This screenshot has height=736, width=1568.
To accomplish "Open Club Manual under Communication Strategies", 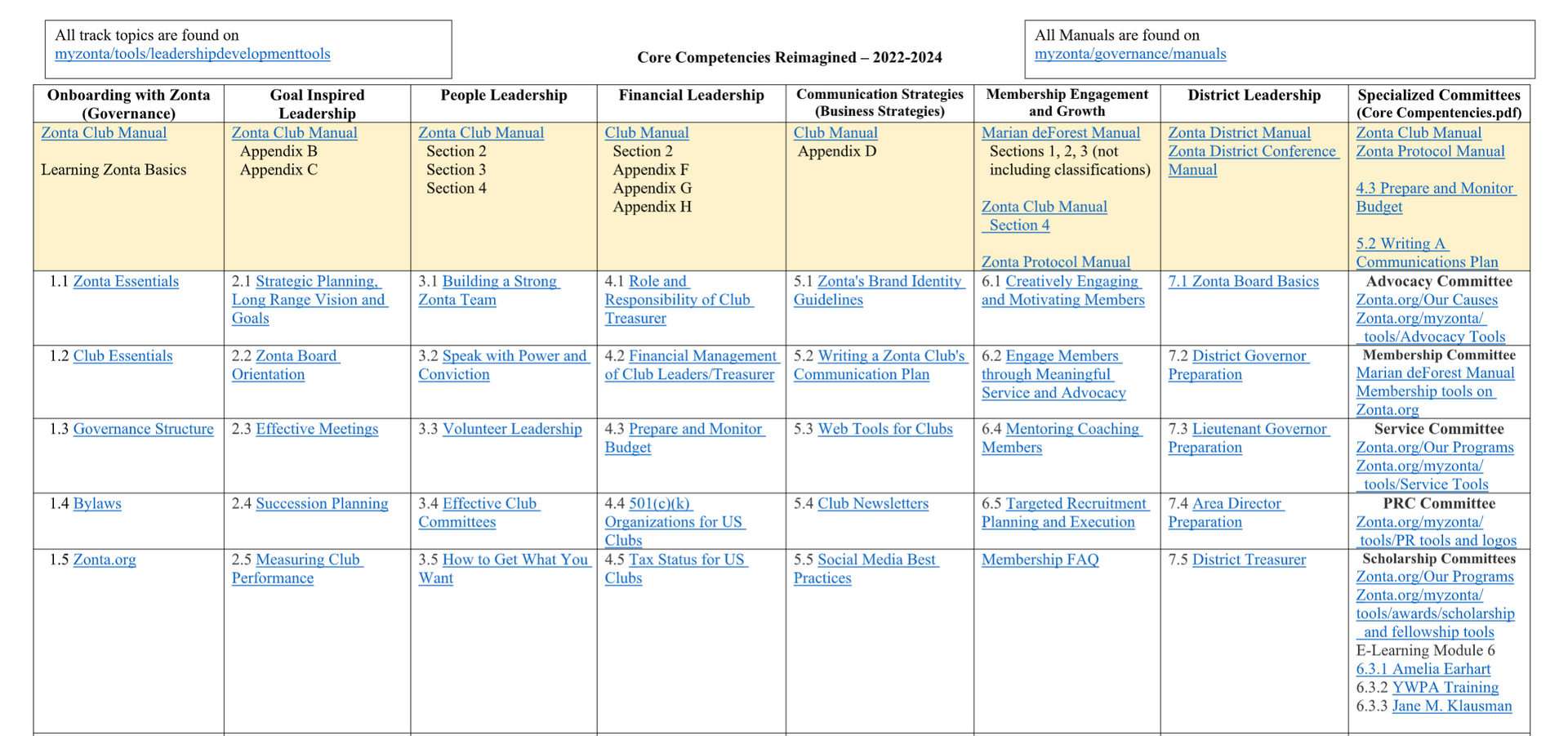I will [835, 133].
